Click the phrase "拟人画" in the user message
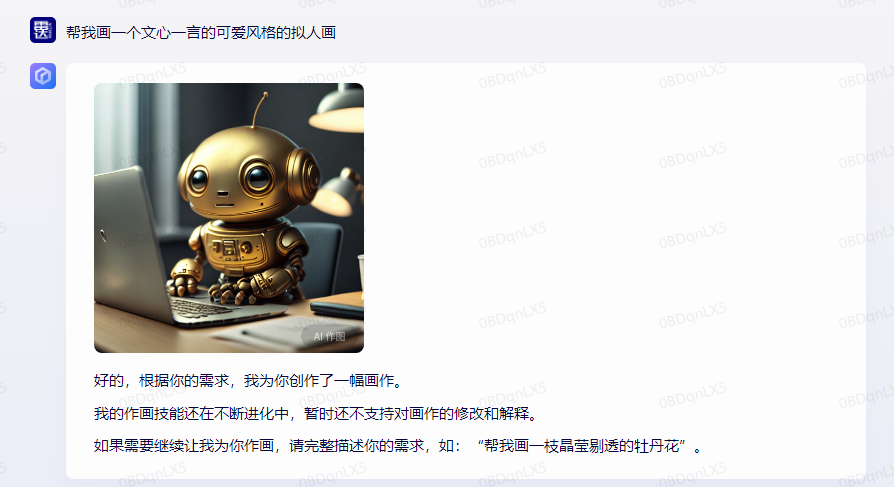894x487 pixels. (x=313, y=32)
